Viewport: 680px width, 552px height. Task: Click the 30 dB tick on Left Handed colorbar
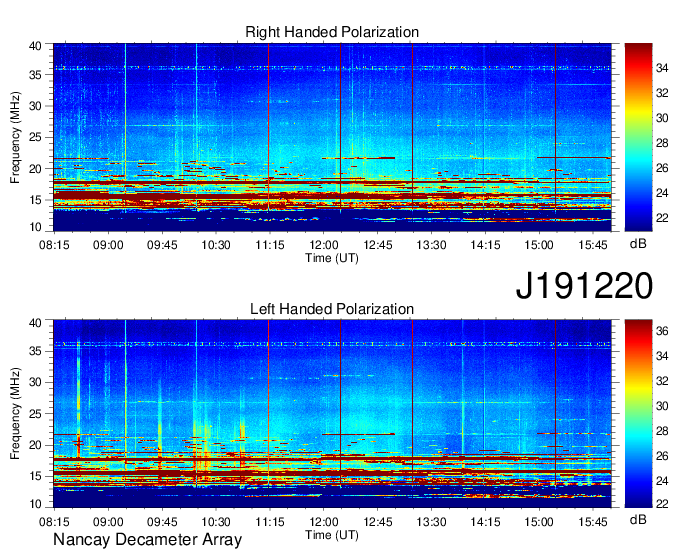(662, 406)
